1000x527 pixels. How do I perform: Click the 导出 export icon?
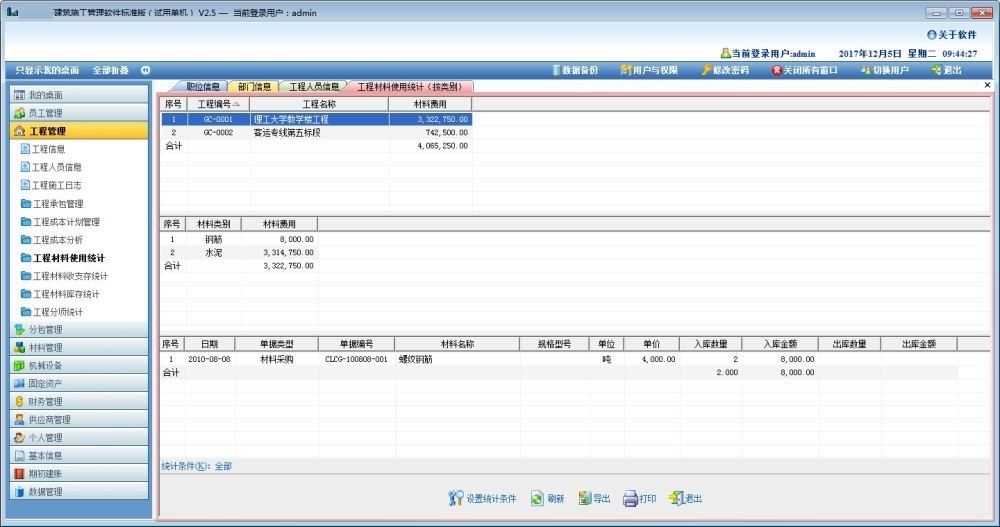coord(585,498)
